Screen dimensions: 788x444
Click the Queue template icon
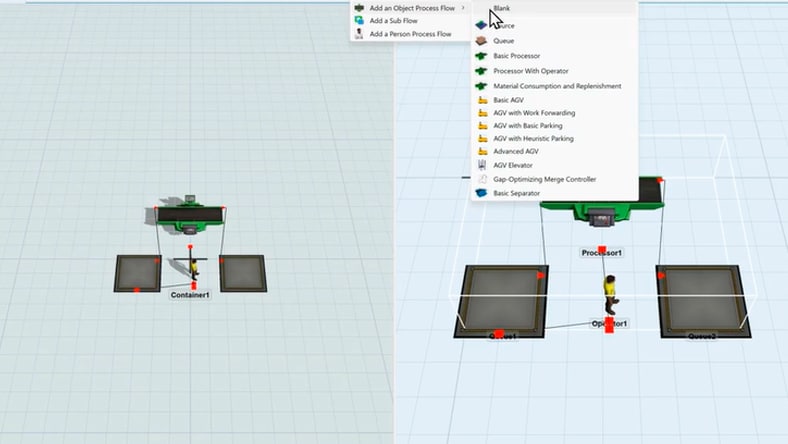pos(481,41)
